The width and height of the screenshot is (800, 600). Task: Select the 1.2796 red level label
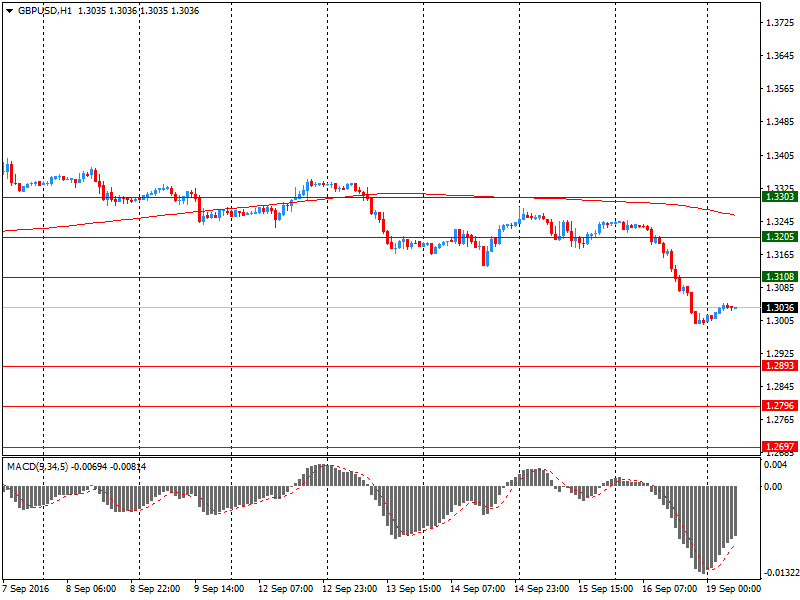coord(780,406)
